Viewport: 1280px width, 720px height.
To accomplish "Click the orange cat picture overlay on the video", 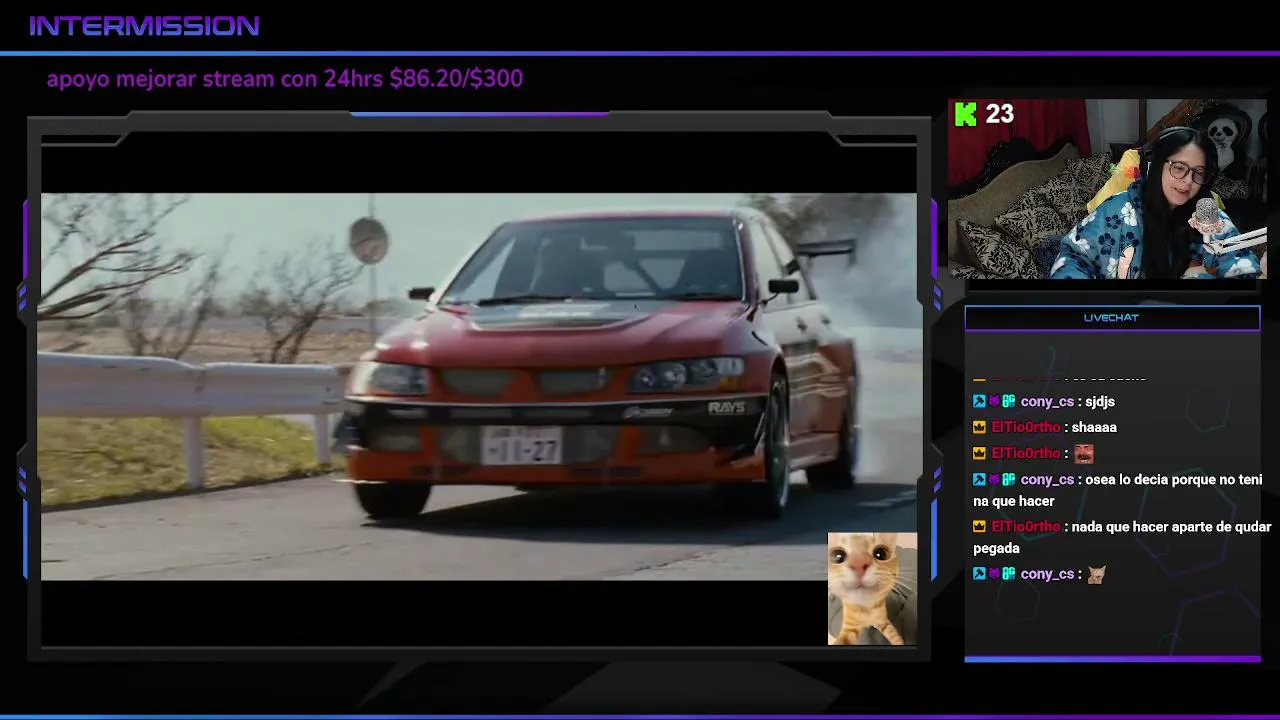I will tap(872, 589).
